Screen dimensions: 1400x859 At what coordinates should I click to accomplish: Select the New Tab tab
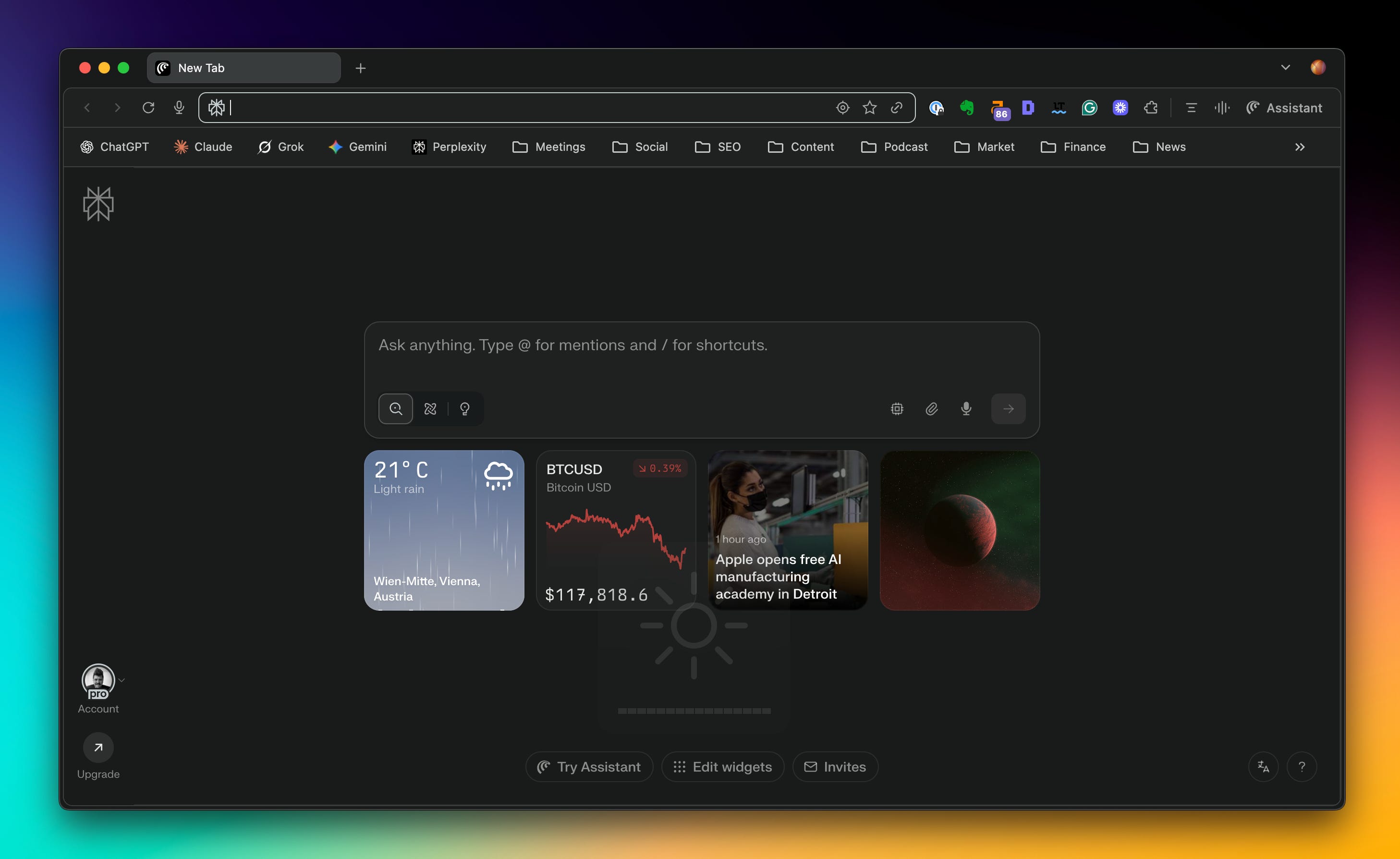click(x=244, y=68)
